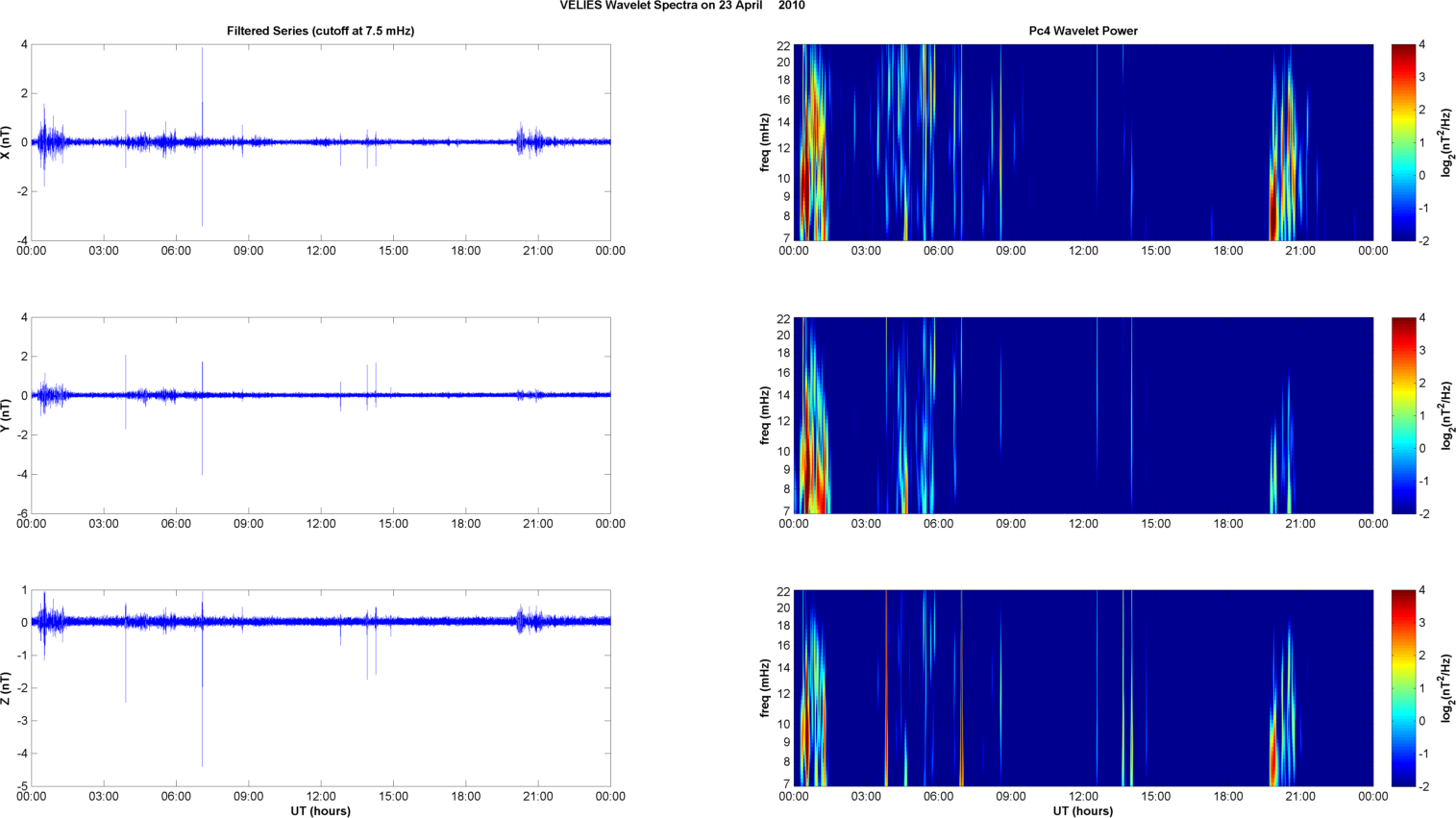Click UT (hours) label under bottom spectrogram
Screen dimensions: 1456x818
(1083, 811)
